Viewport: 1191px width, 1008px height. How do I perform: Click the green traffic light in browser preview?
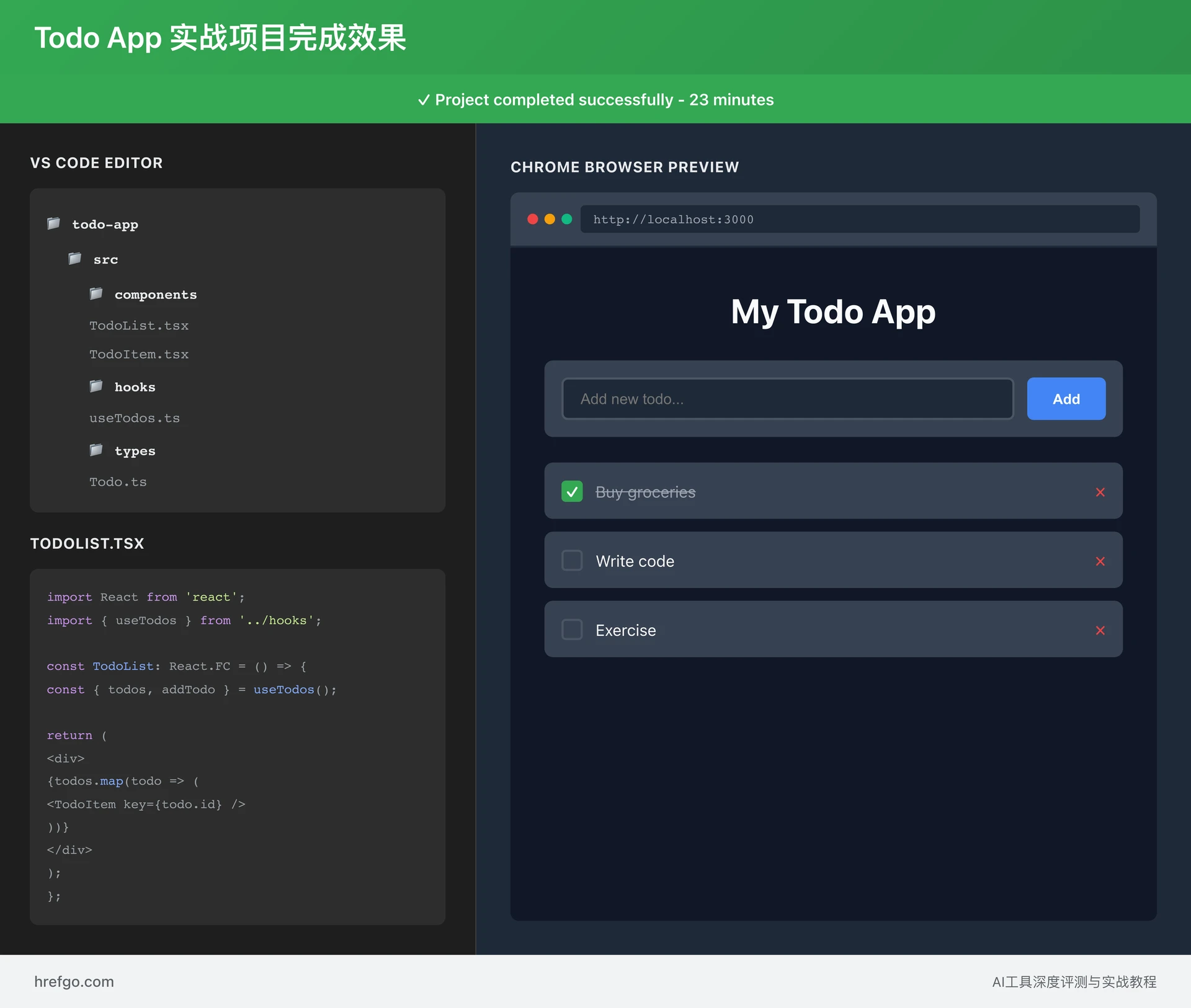(x=566, y=219)
